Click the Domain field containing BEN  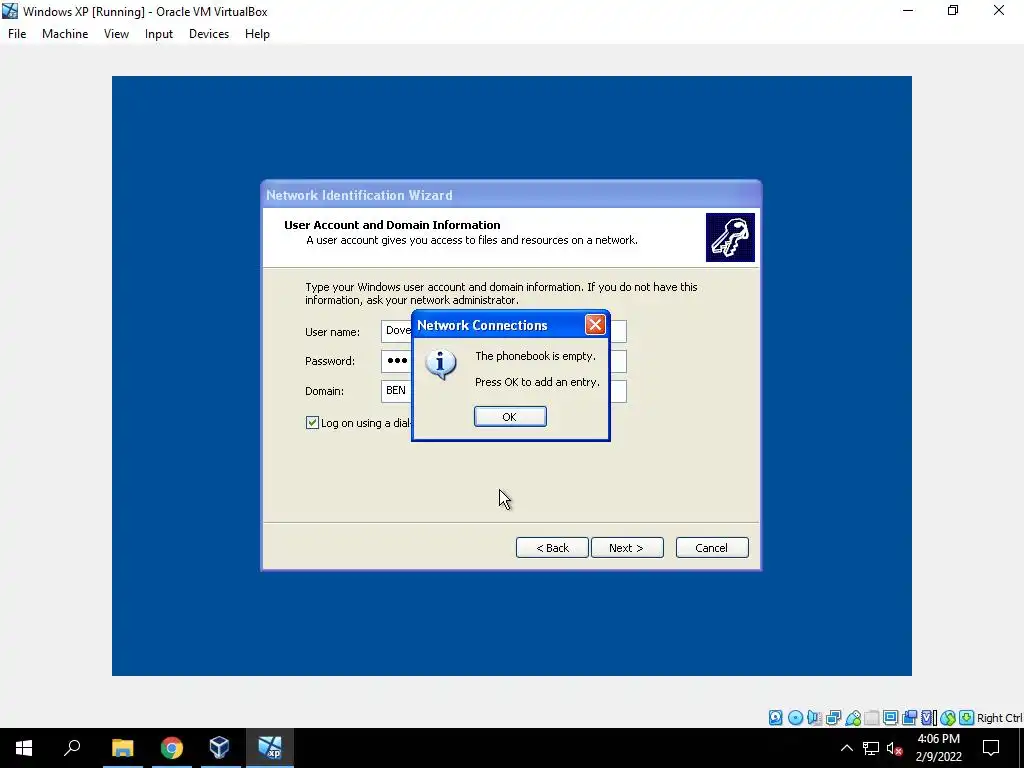[x=396, y=391]
